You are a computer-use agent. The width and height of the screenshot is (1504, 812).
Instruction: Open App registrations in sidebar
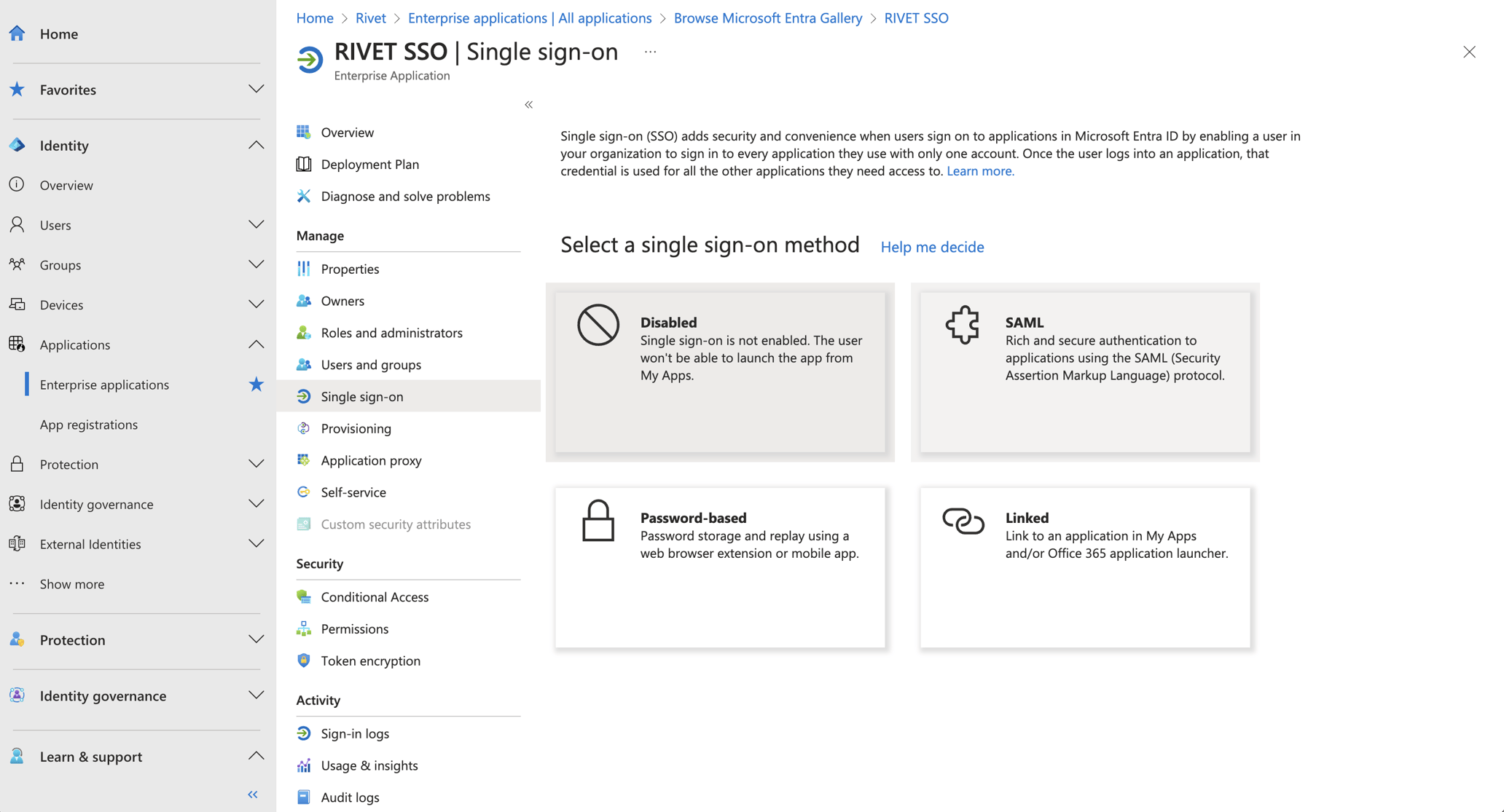point(89,425)
